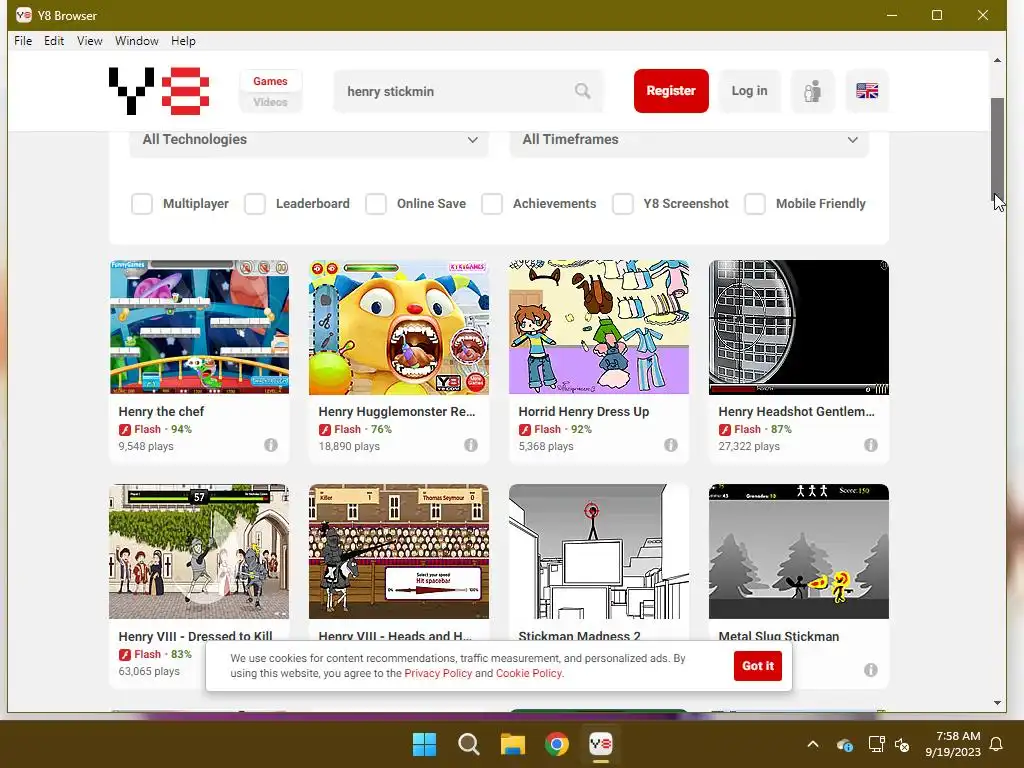Viewport: 1024px width, 768px height.
Task: Open the language flag selector
Action: 867,91
